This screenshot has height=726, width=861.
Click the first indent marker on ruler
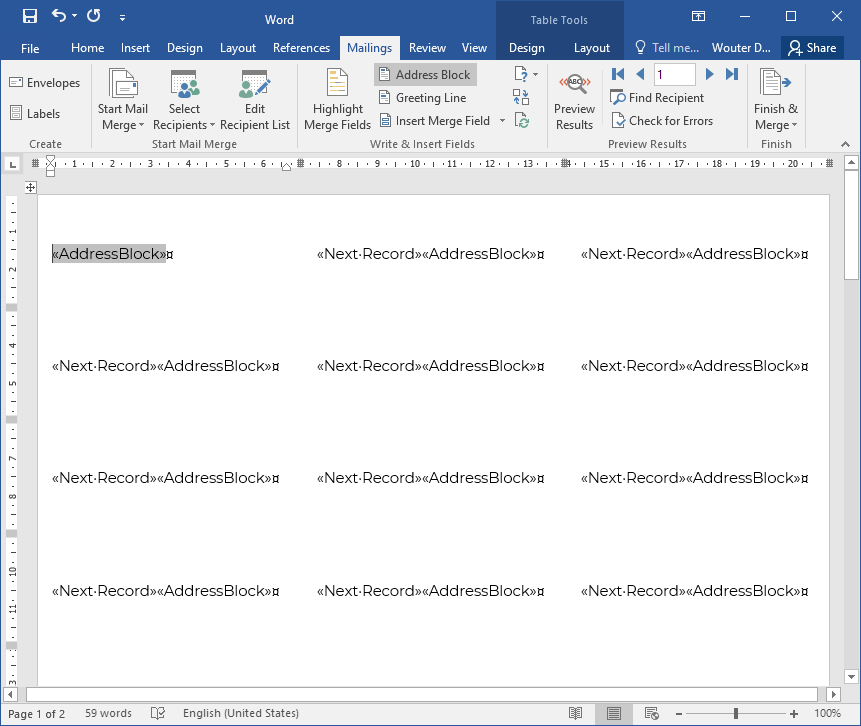[x=51, y=161]
